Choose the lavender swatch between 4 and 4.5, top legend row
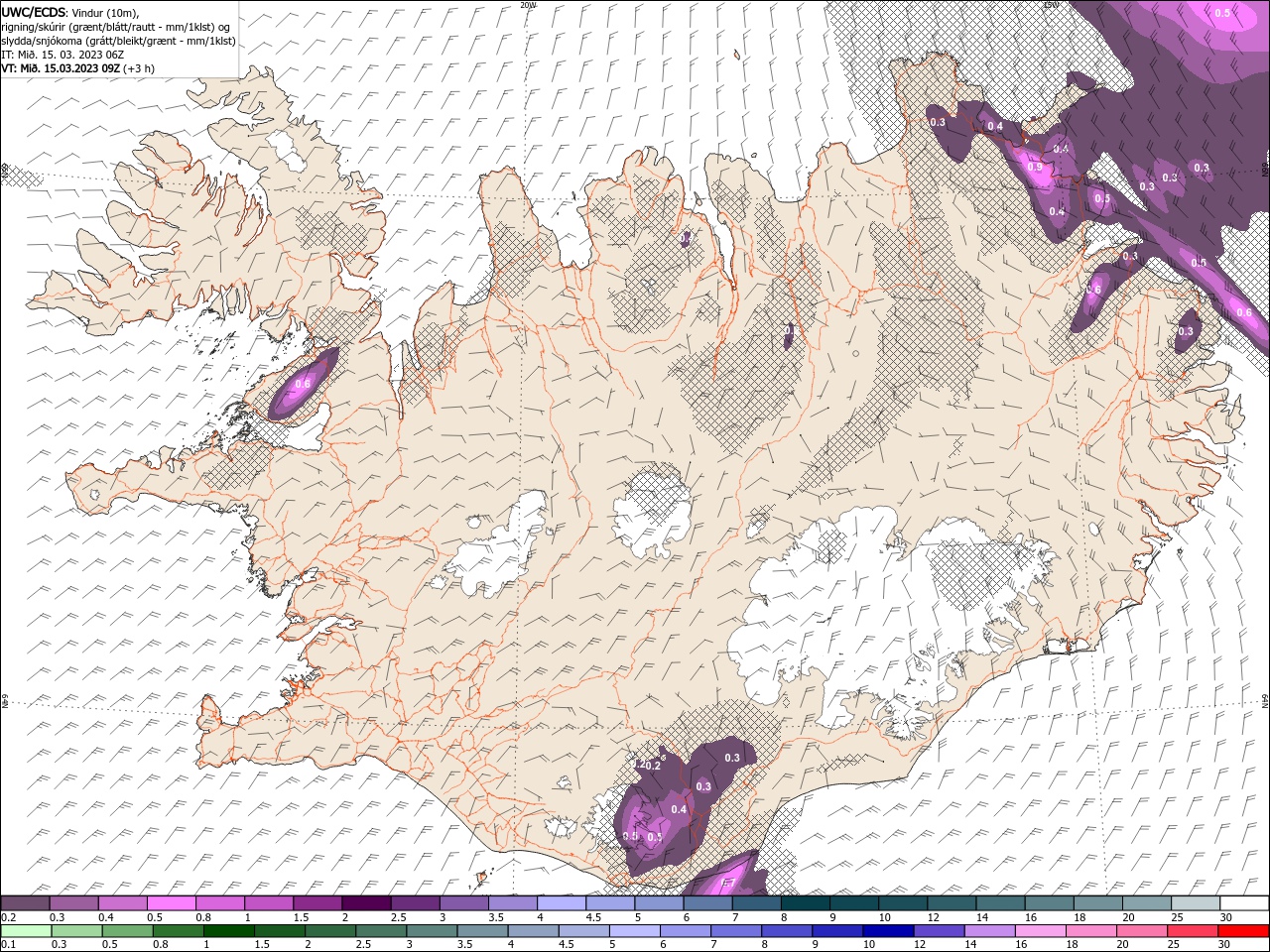The image size is (1270, 952). click(562, 903)
